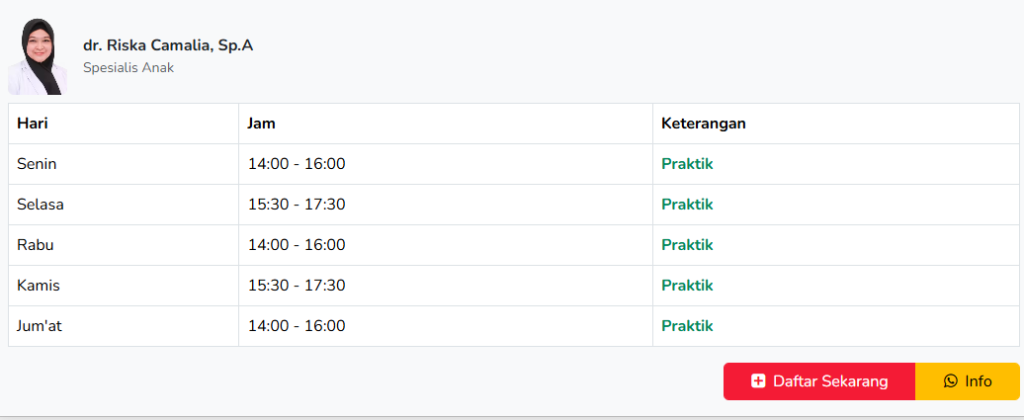This screenshot has height=420, width=1024.
Task: Click the Keterangan column header
Action: (704, 123)
